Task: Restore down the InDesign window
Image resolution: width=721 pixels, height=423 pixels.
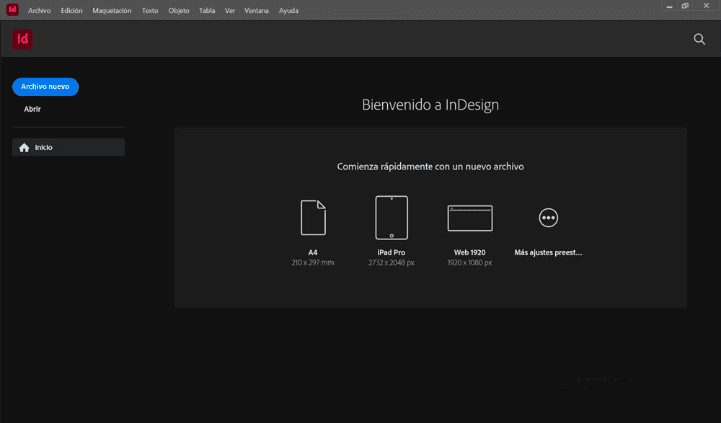Action: click(685, 6)
